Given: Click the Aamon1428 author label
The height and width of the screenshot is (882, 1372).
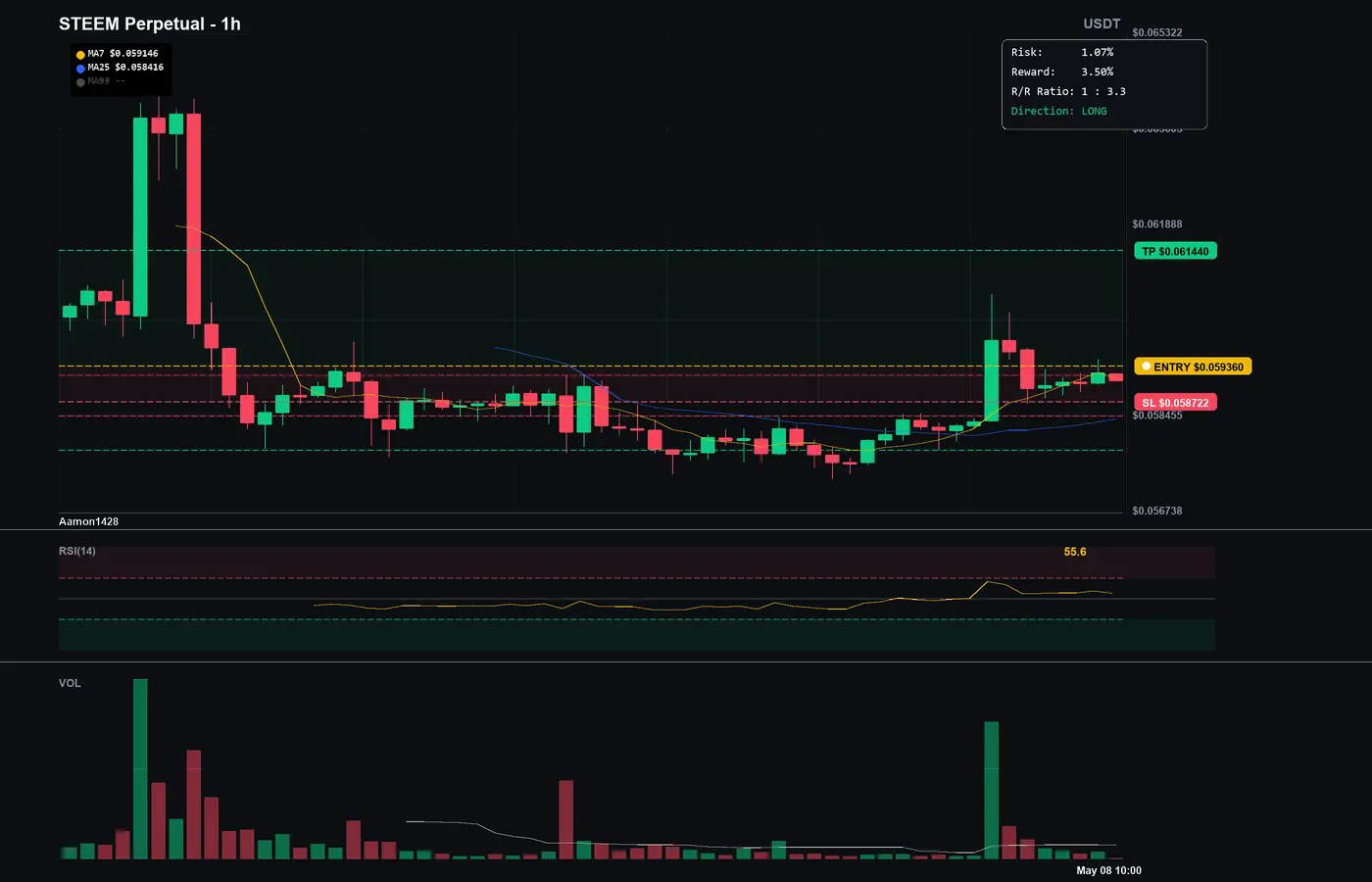Looking at the screenshot, I should coord(88,521).
